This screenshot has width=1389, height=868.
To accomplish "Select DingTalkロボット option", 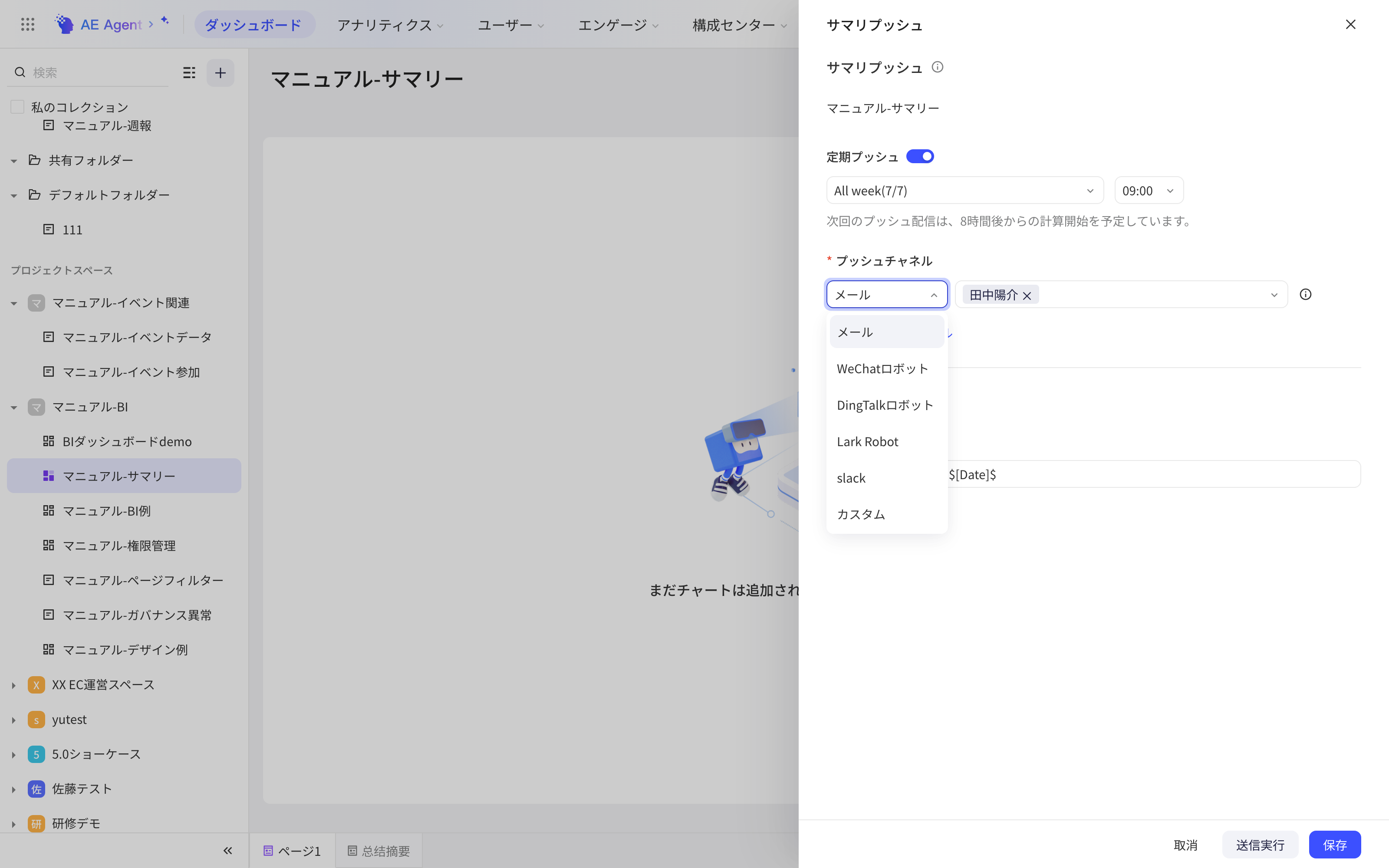I will pos(887,405).
